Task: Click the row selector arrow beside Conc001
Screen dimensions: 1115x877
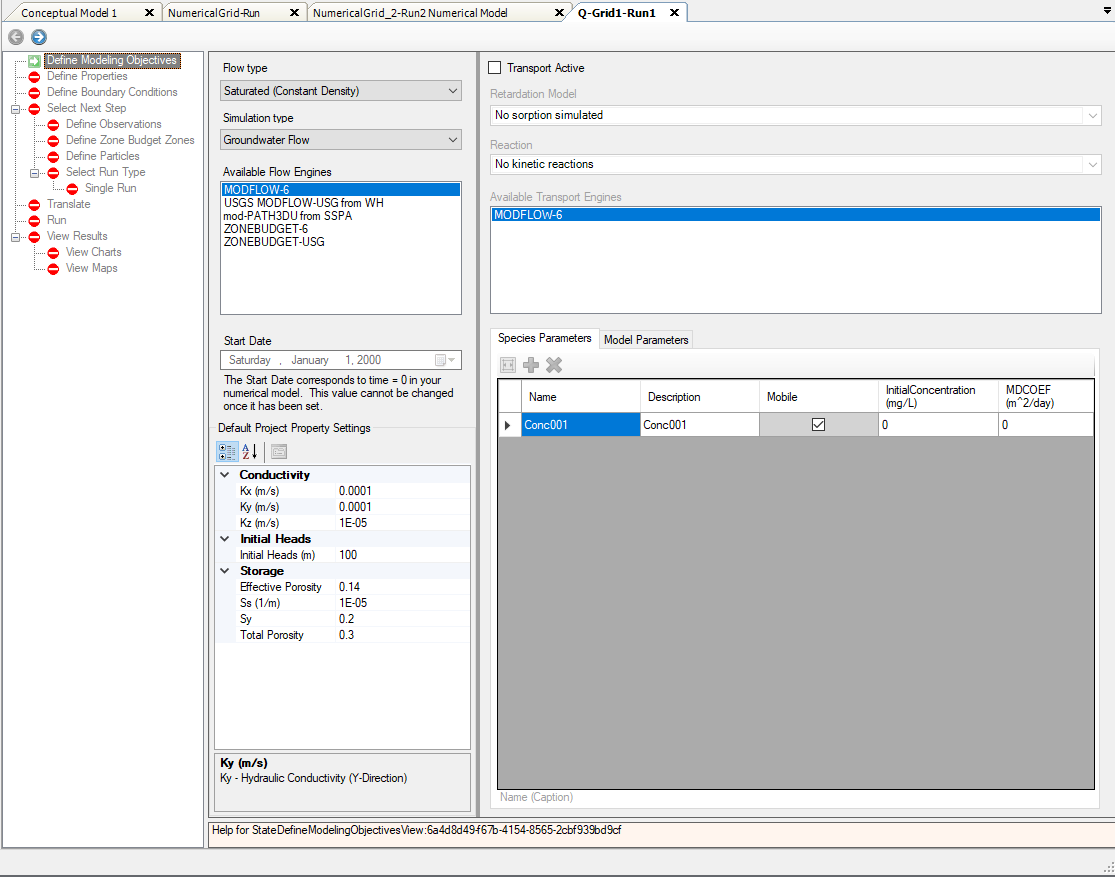Action: 507,424
